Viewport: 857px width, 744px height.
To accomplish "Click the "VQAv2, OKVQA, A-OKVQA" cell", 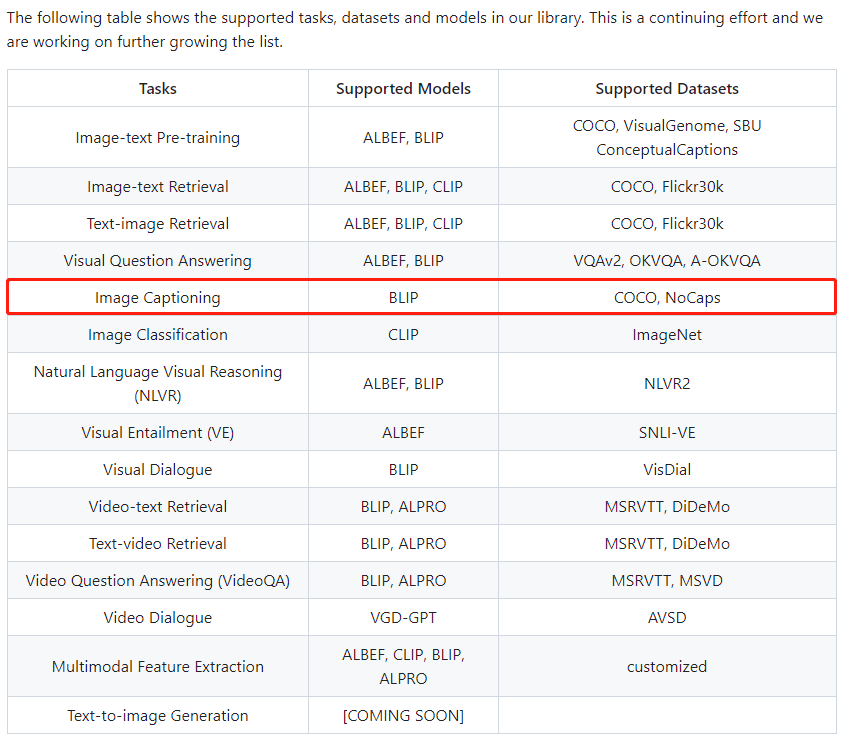I will click(x=667, y=261).
